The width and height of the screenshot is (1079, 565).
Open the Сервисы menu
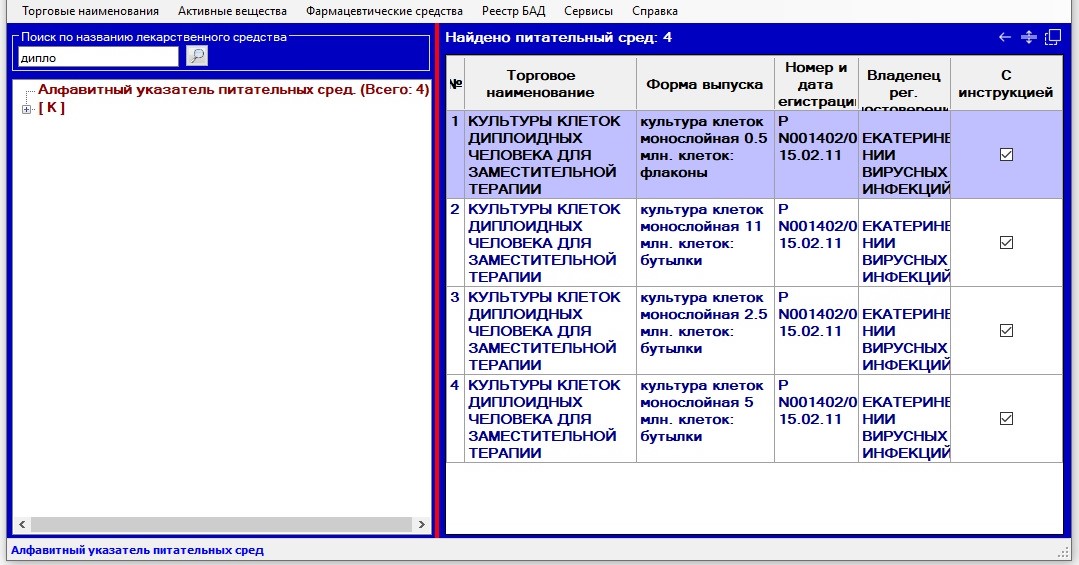[588, 11]
